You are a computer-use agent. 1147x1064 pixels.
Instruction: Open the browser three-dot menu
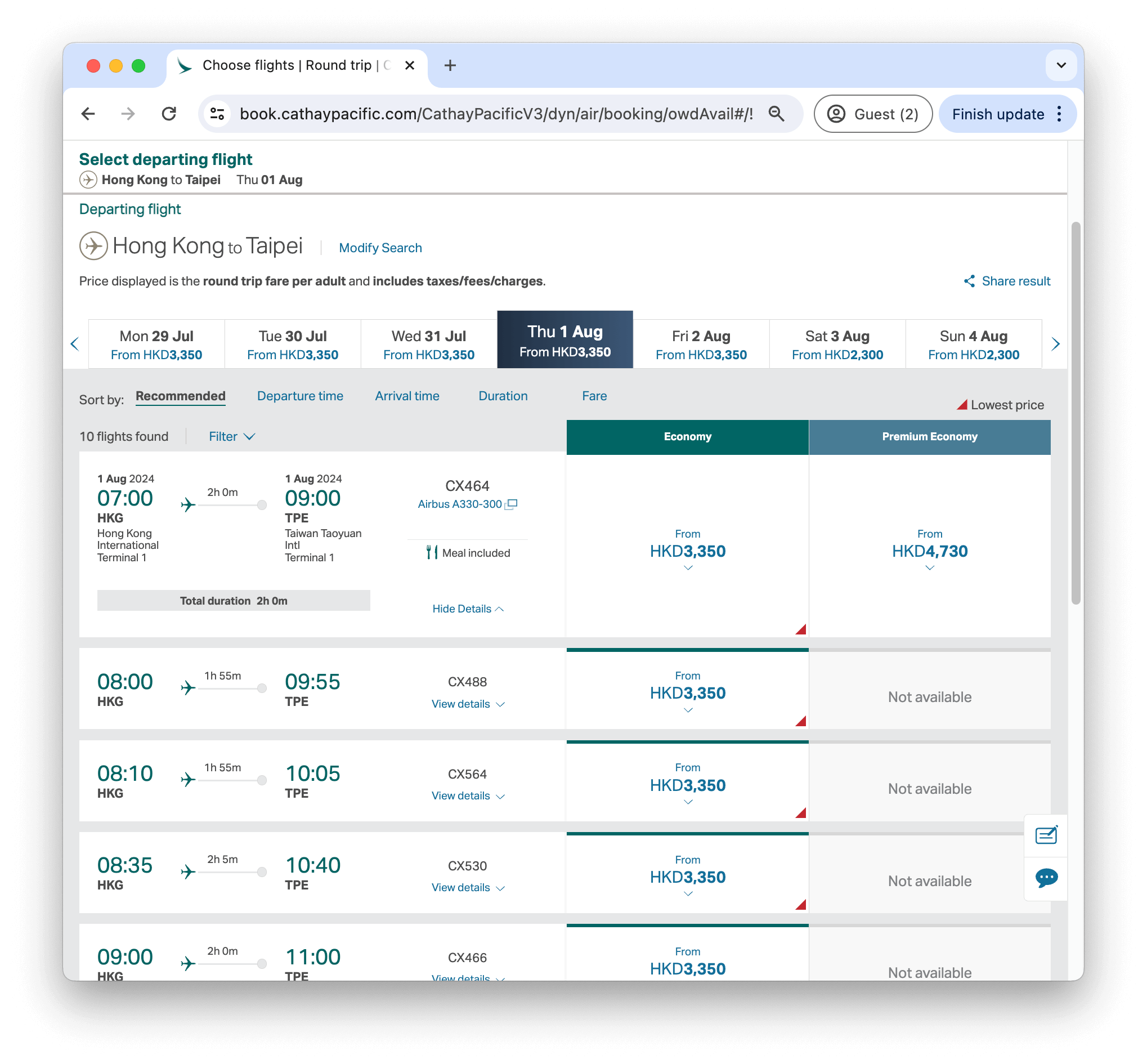tap(1059, 113)
